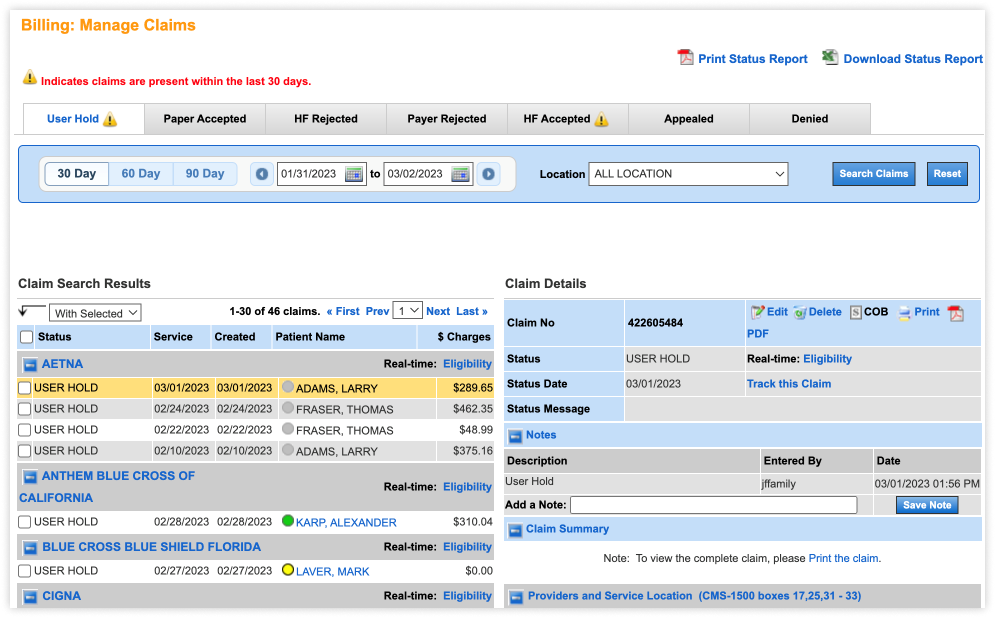Open the start date calendar picker
The height and width of the screenshot is (618, 995).
coord(354,174)
